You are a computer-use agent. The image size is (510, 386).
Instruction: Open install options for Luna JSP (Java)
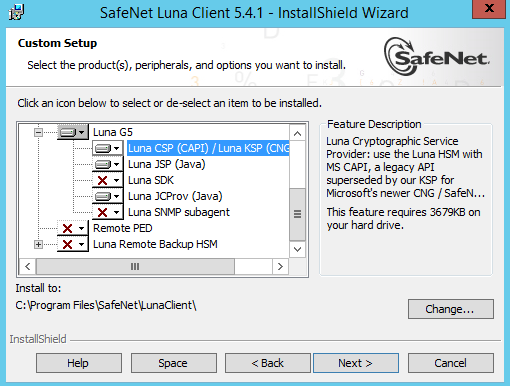click(x=108, y=164)
